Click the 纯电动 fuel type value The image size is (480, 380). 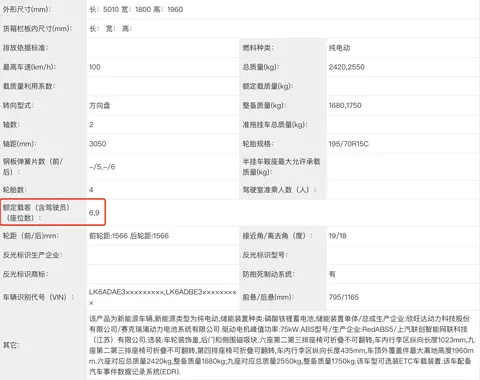click(x=339, y=48)
